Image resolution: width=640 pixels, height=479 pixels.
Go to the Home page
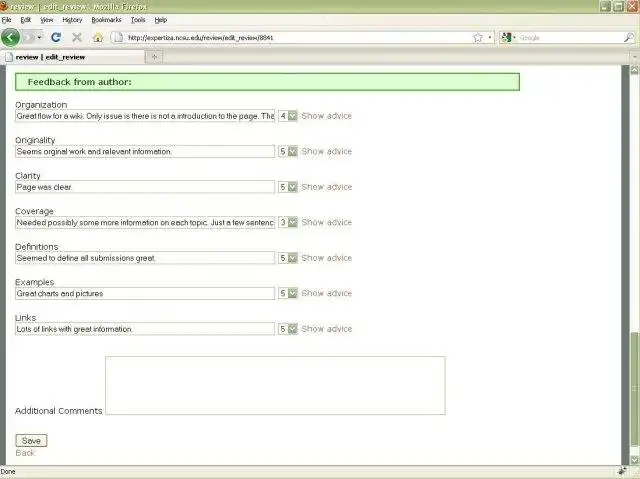pos(98,38)
